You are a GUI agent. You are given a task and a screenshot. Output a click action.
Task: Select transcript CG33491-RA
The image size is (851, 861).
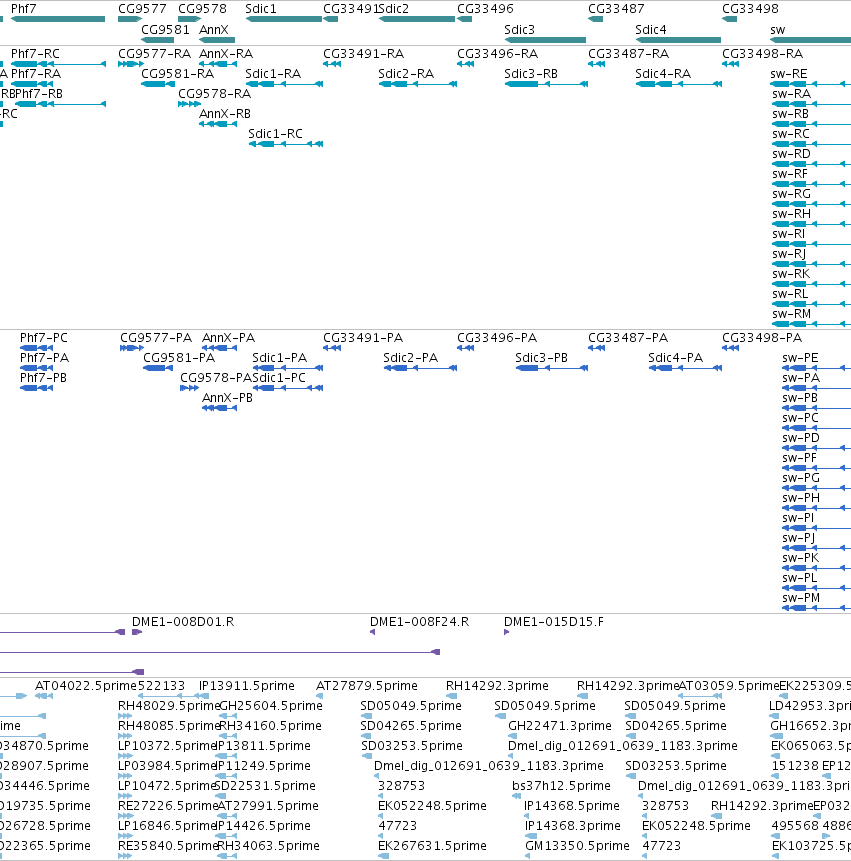332,64
